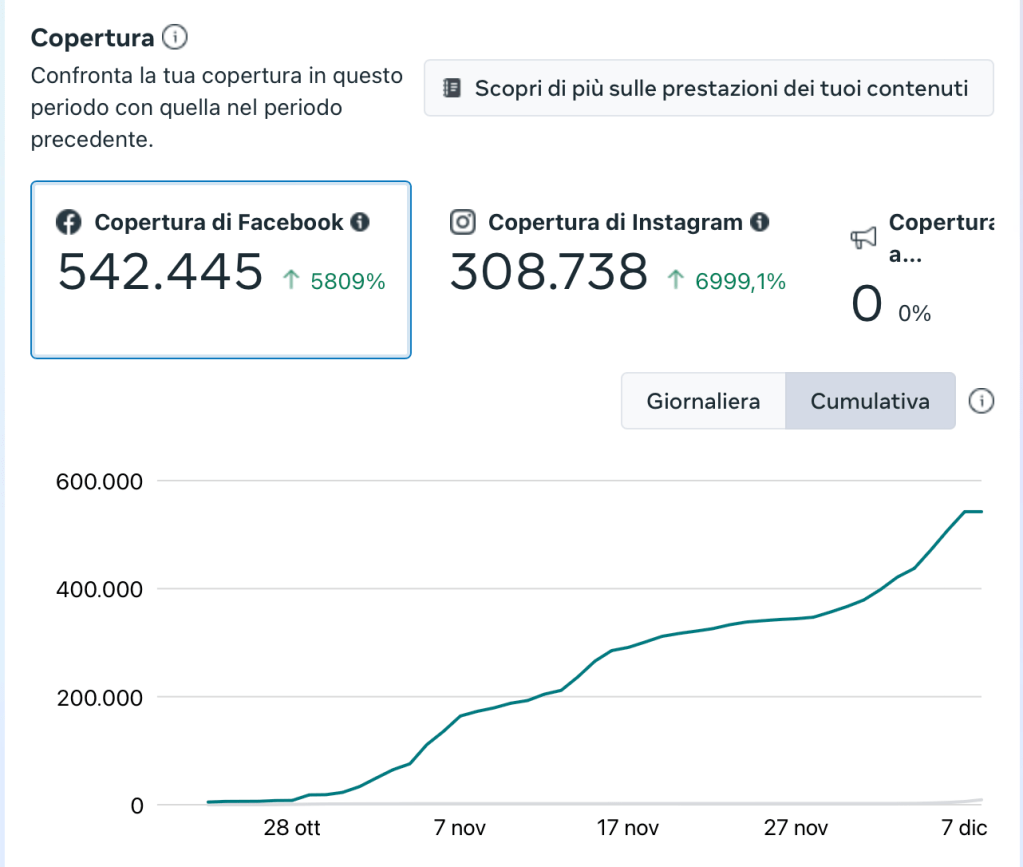Switch chart to Giornaliera view
1023x867 pixels.
pos(703,401)
